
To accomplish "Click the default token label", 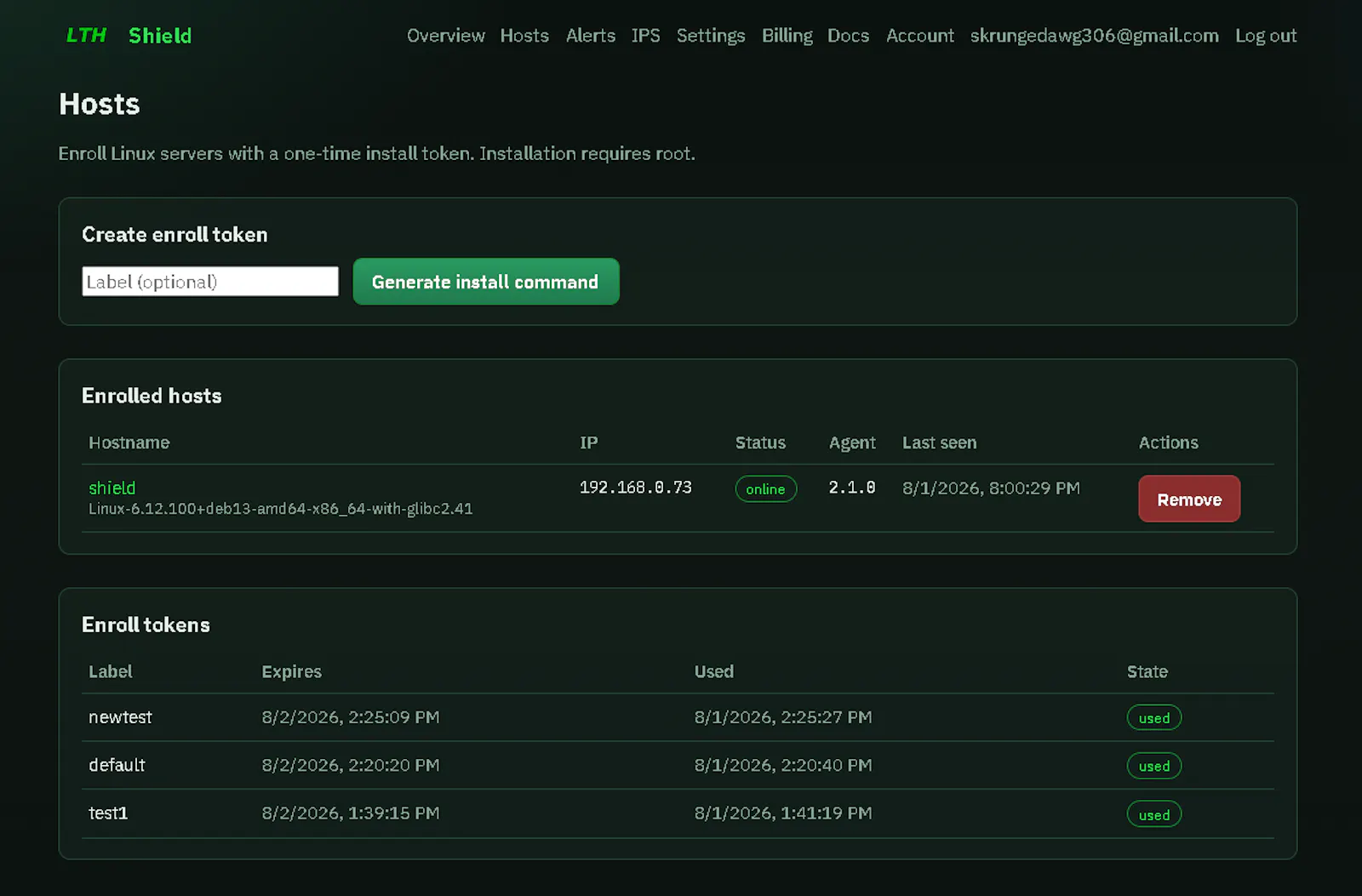I will click(117, 765).
